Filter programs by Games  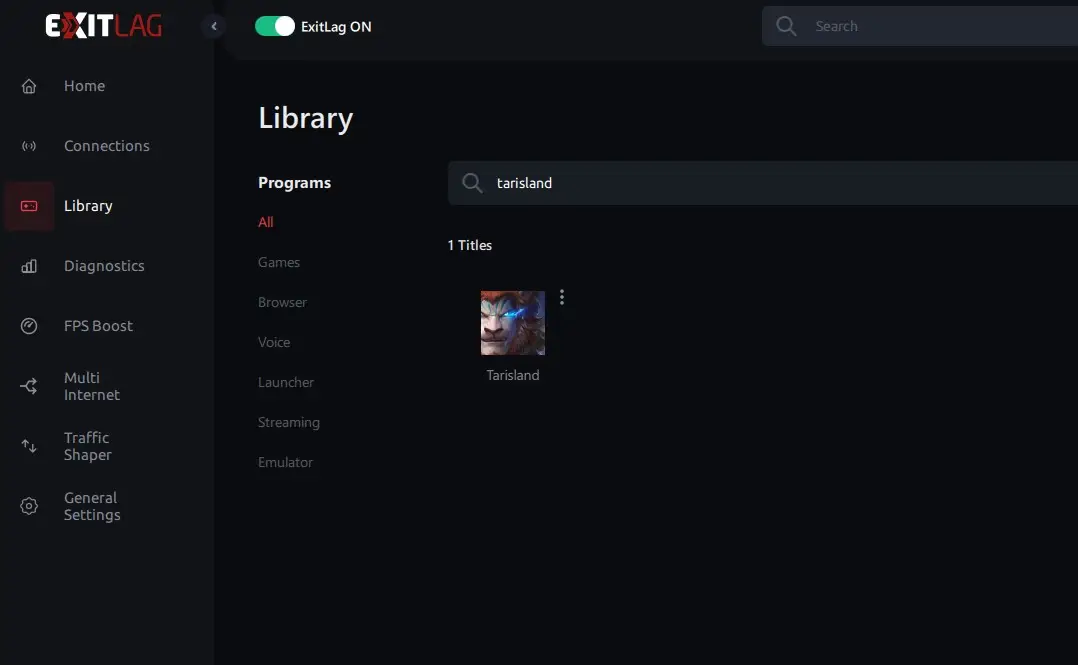pos(278,262)
